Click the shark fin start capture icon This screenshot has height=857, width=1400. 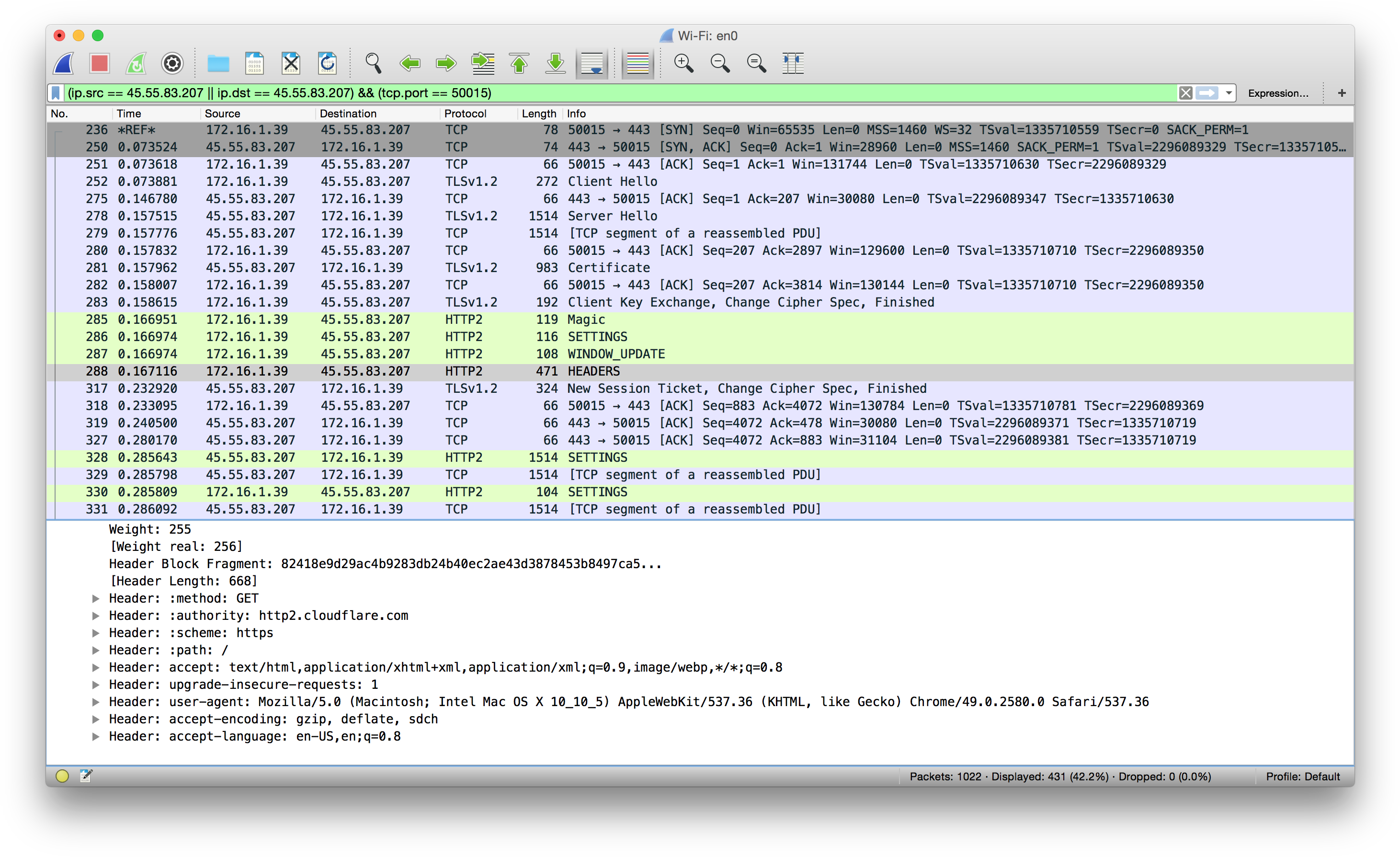(64, 63)
